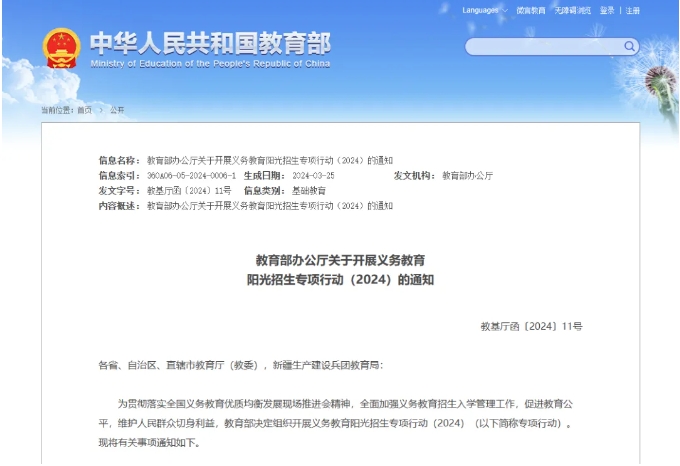Open the Languages dropdown

click(484, 10)
